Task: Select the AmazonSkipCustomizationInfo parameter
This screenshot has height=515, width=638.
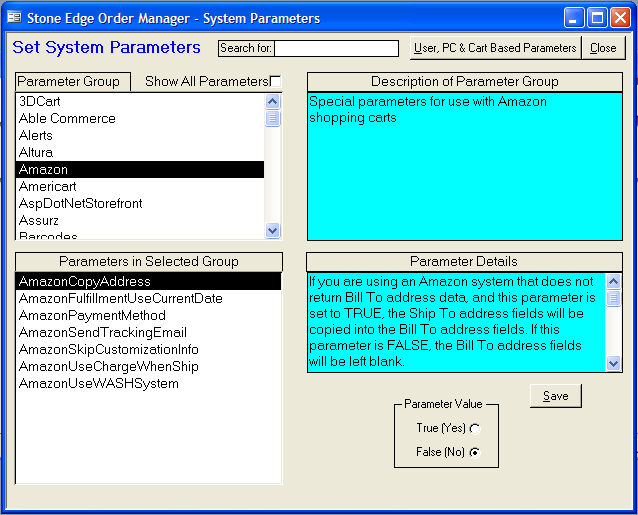Action: click(x=149, y=349)
